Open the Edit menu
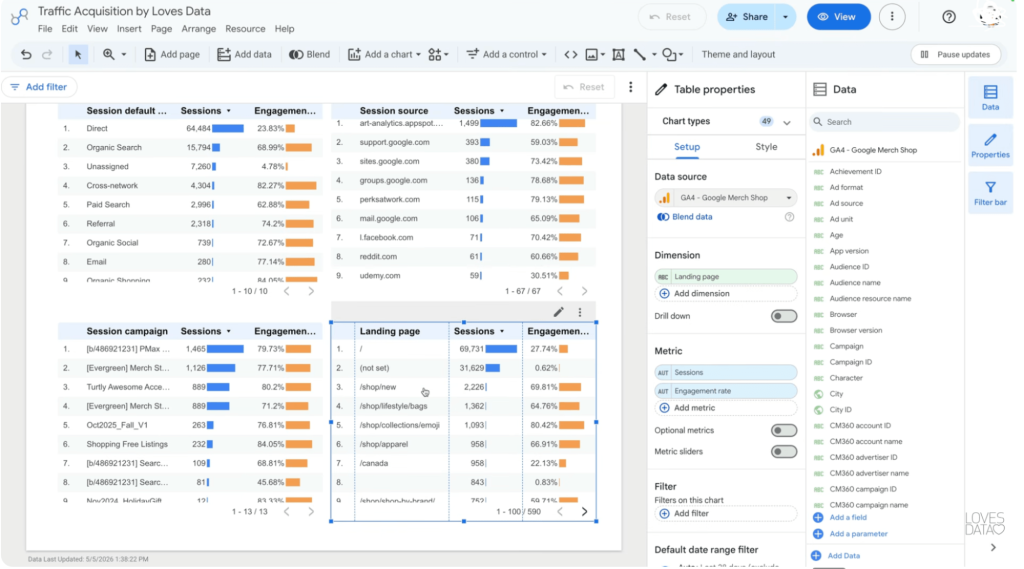Image resolution: width=1024 pixels, height=569 pixels. [x=69, y=29]
